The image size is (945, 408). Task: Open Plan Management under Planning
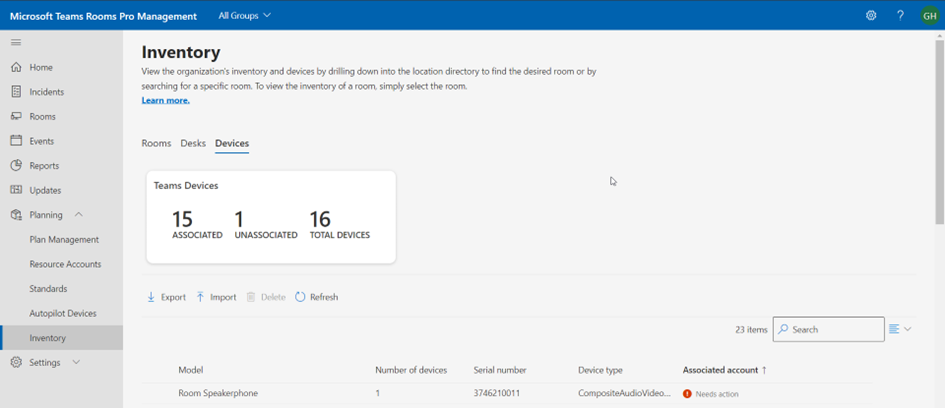[x=64, y=240]
